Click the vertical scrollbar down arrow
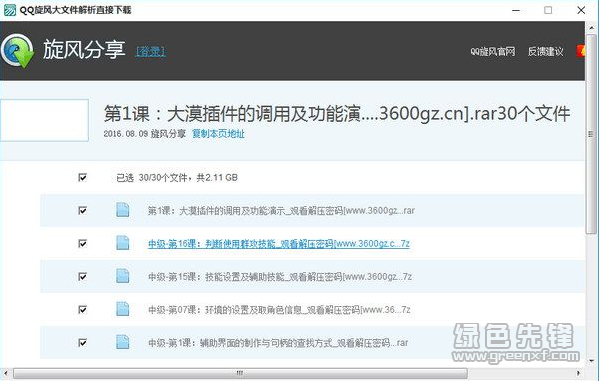The image size is (601, 381). pos(591,360)
